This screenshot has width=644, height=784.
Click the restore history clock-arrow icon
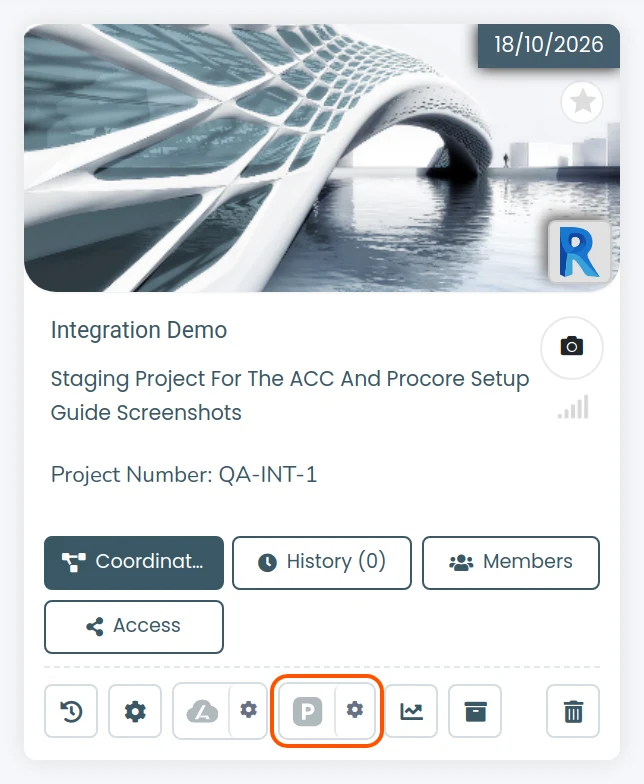(71, 711)
